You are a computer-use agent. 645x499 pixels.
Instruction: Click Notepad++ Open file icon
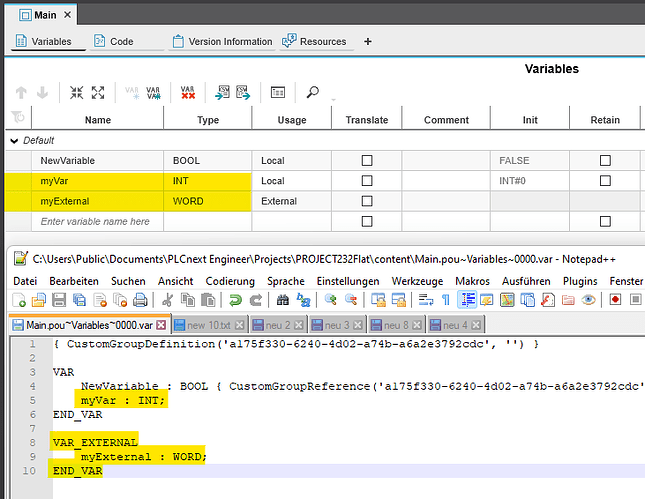tap(39, 300)
